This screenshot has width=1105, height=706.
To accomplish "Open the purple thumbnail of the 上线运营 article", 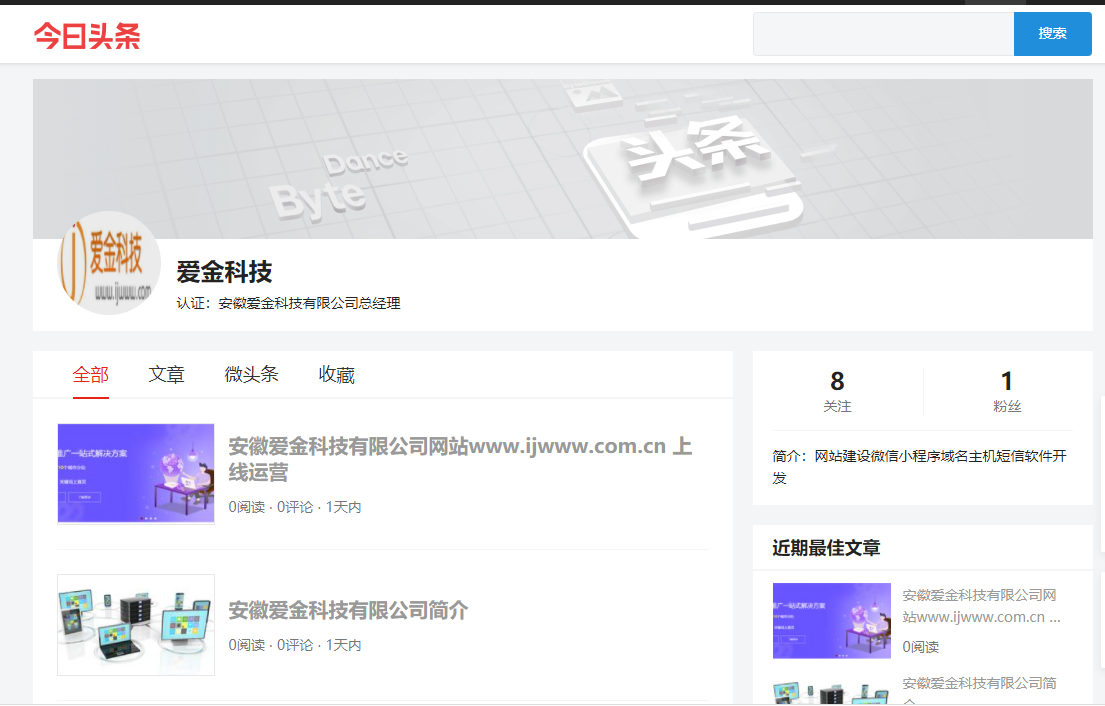I will [136, 473].
